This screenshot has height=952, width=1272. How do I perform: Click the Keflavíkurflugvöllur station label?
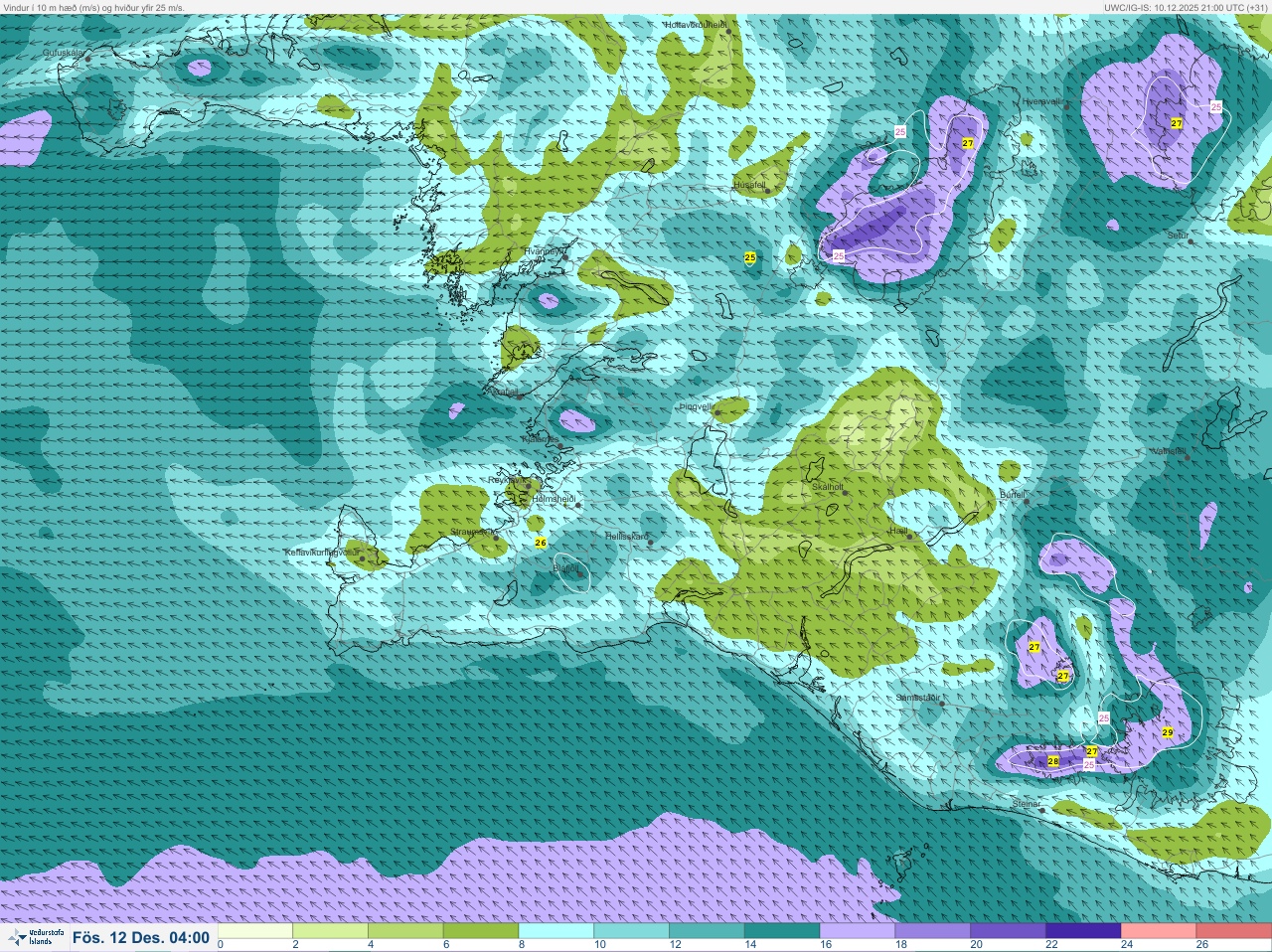(x=321, y=552)
